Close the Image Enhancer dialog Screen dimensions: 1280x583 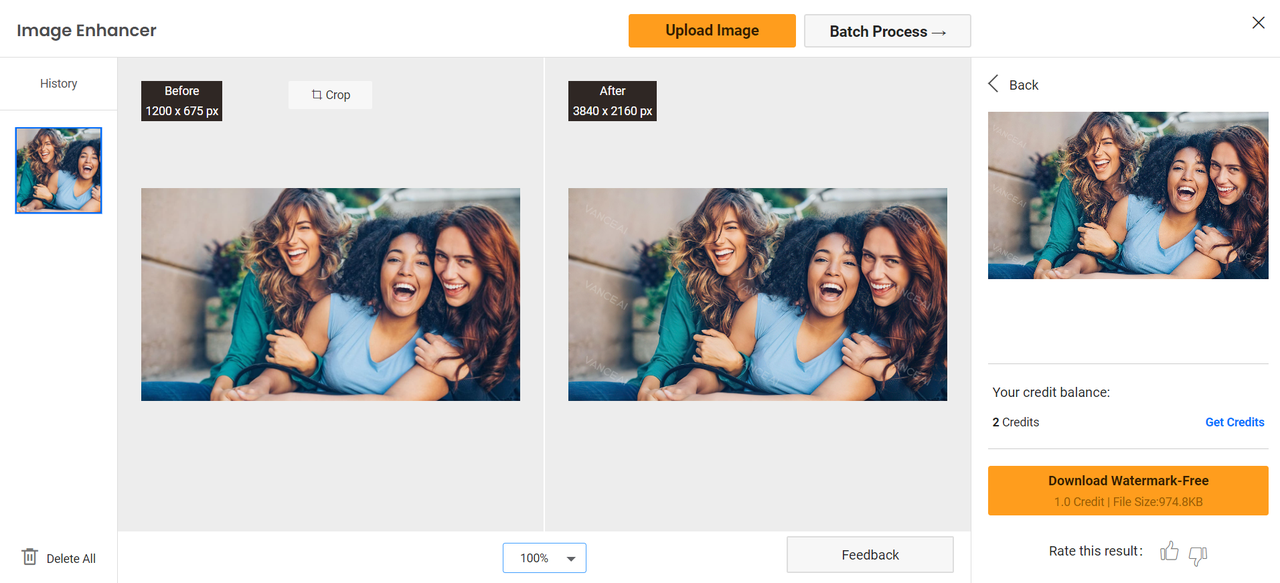pos(1258,23)
